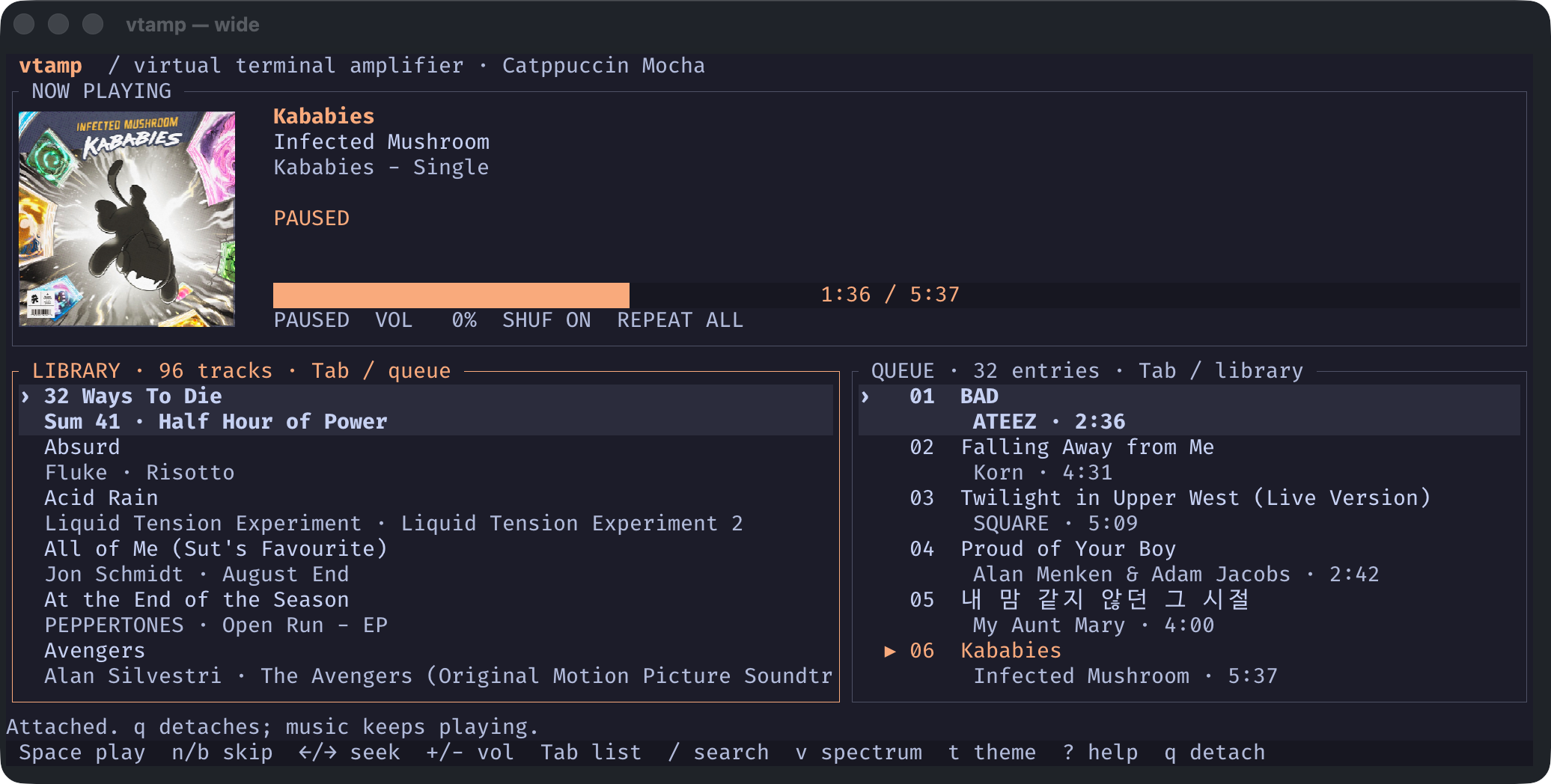This screenshot has width=1551, height=784.
Task: Select the Avengers track in library
Action: [426, 664]
